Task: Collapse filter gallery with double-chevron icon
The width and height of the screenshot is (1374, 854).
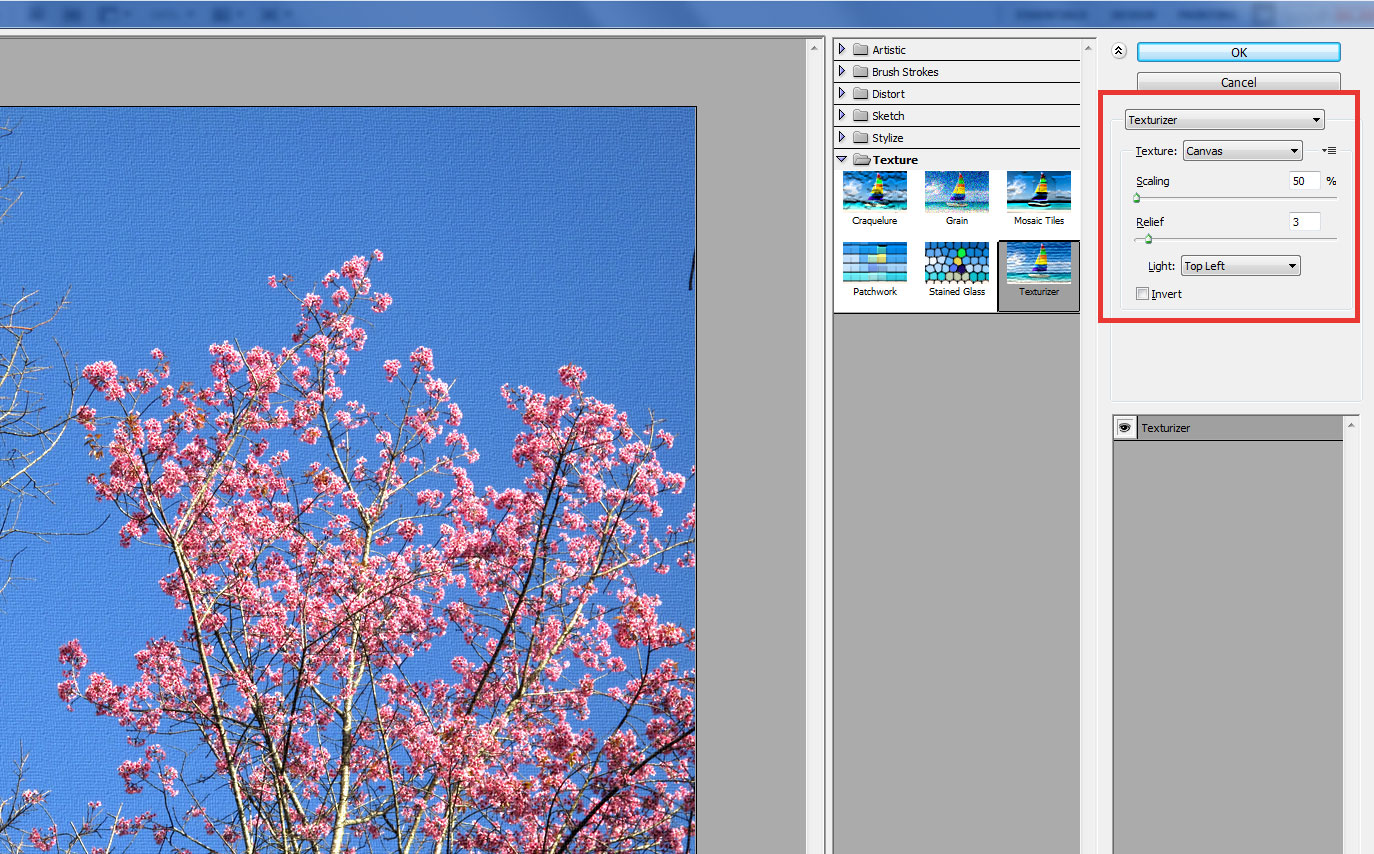Action: [x=1119, y=52]
